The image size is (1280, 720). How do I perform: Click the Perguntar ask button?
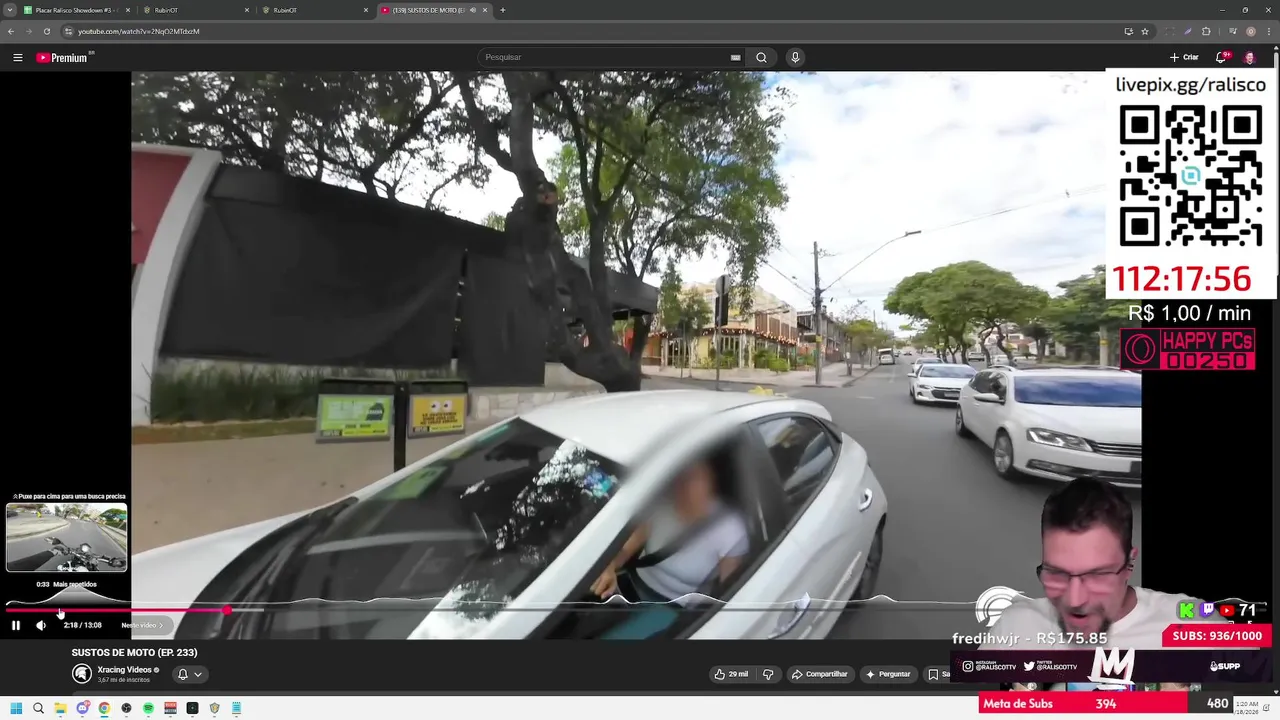click(888, 674)
